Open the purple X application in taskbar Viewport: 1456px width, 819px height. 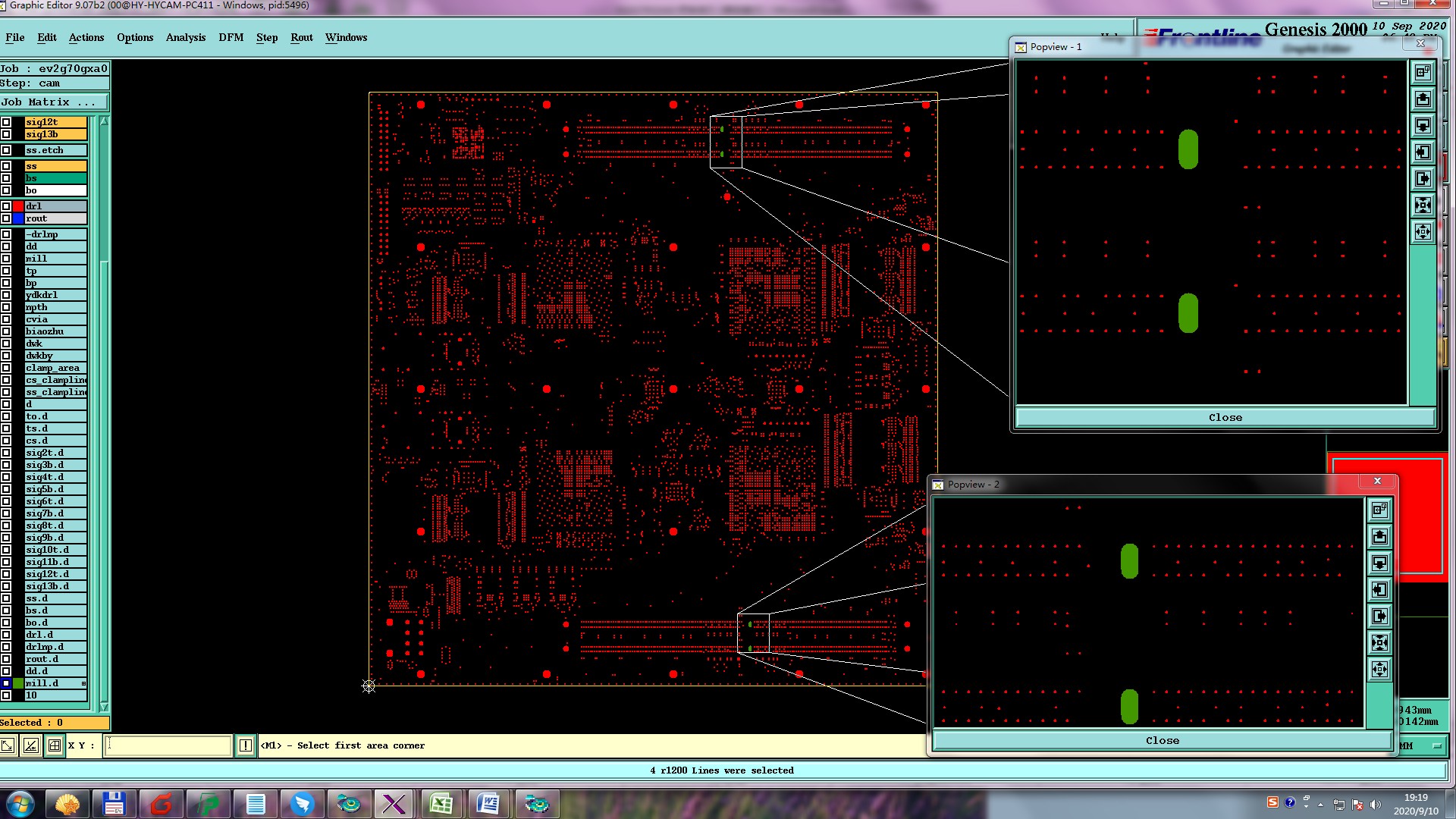(x=394, y=804)
